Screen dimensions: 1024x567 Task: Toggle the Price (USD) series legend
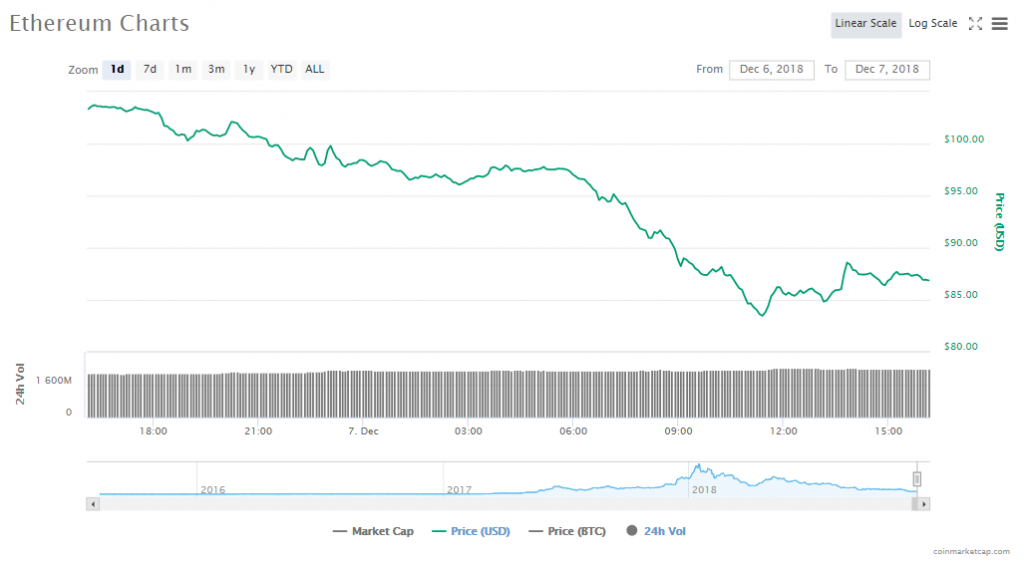pos(470,531)
